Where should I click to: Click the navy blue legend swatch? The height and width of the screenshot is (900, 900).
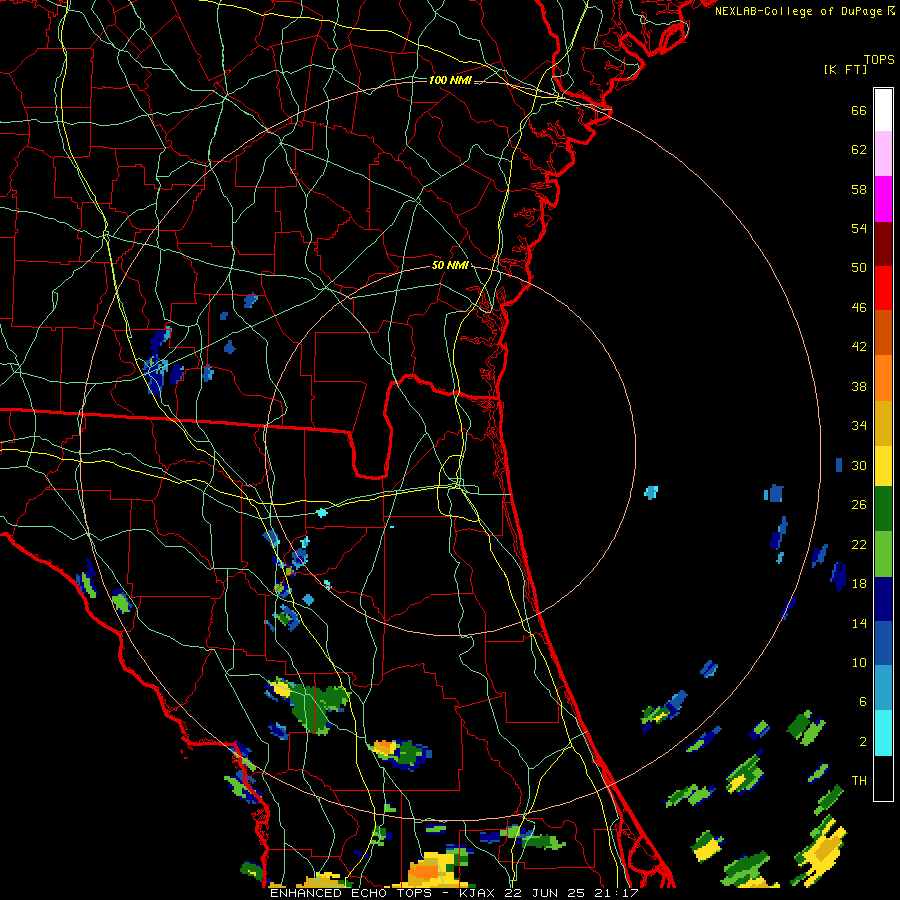[x=883, y=599]
